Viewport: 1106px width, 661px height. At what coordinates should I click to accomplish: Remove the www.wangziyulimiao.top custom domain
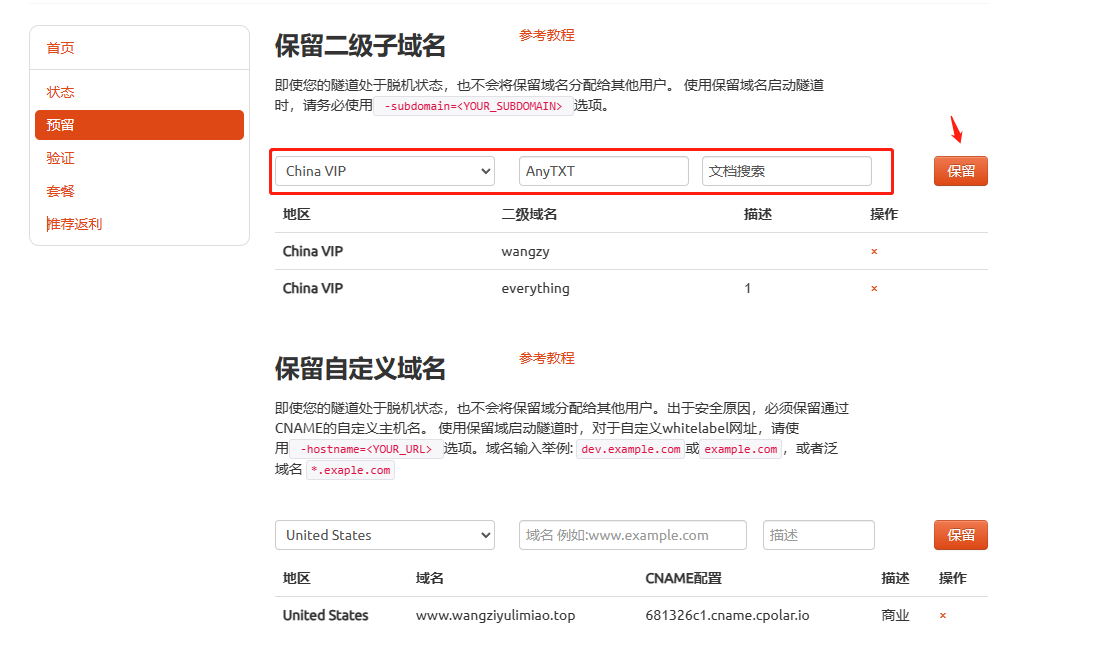(942, 616)
